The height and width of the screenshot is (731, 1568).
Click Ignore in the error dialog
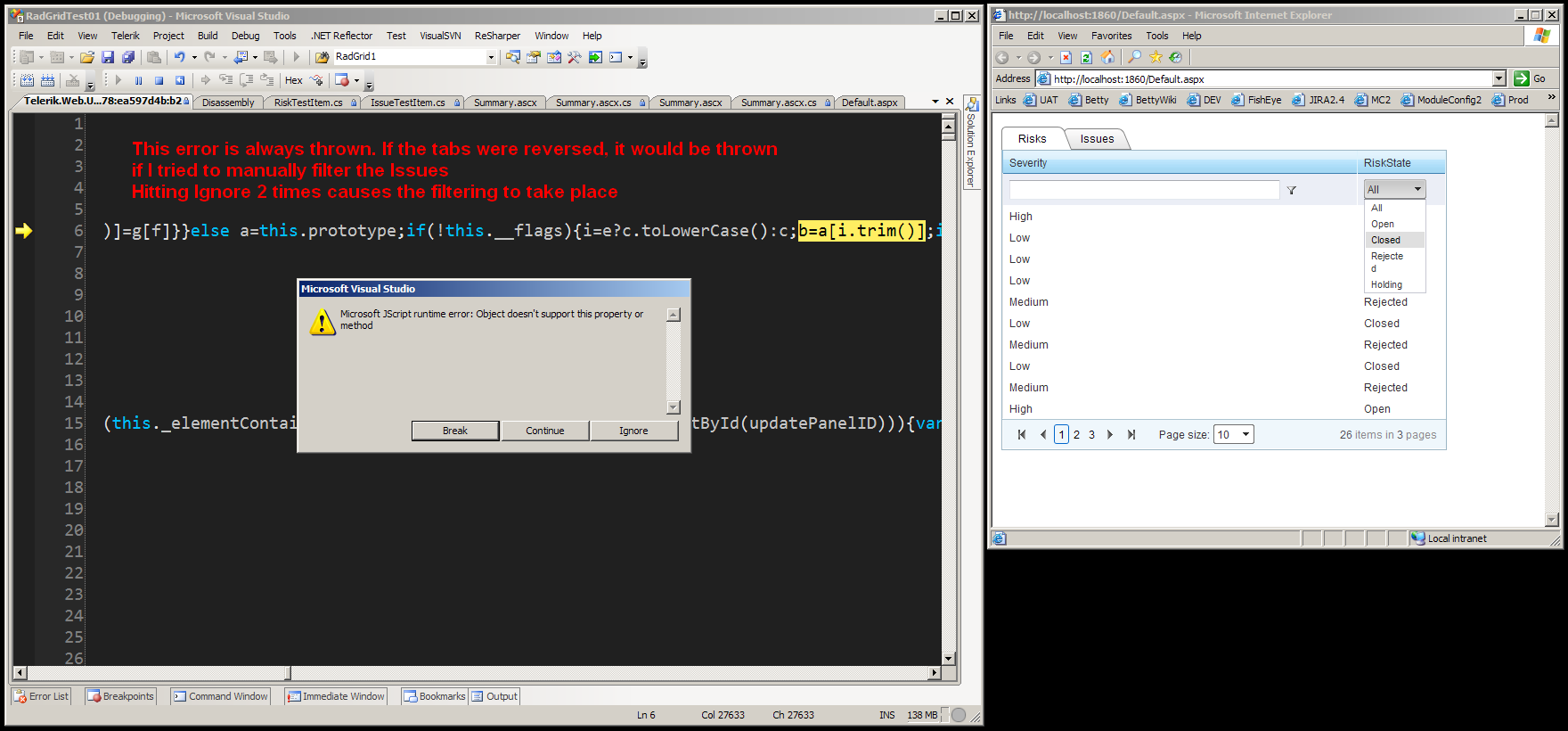(x=633, y=431)
